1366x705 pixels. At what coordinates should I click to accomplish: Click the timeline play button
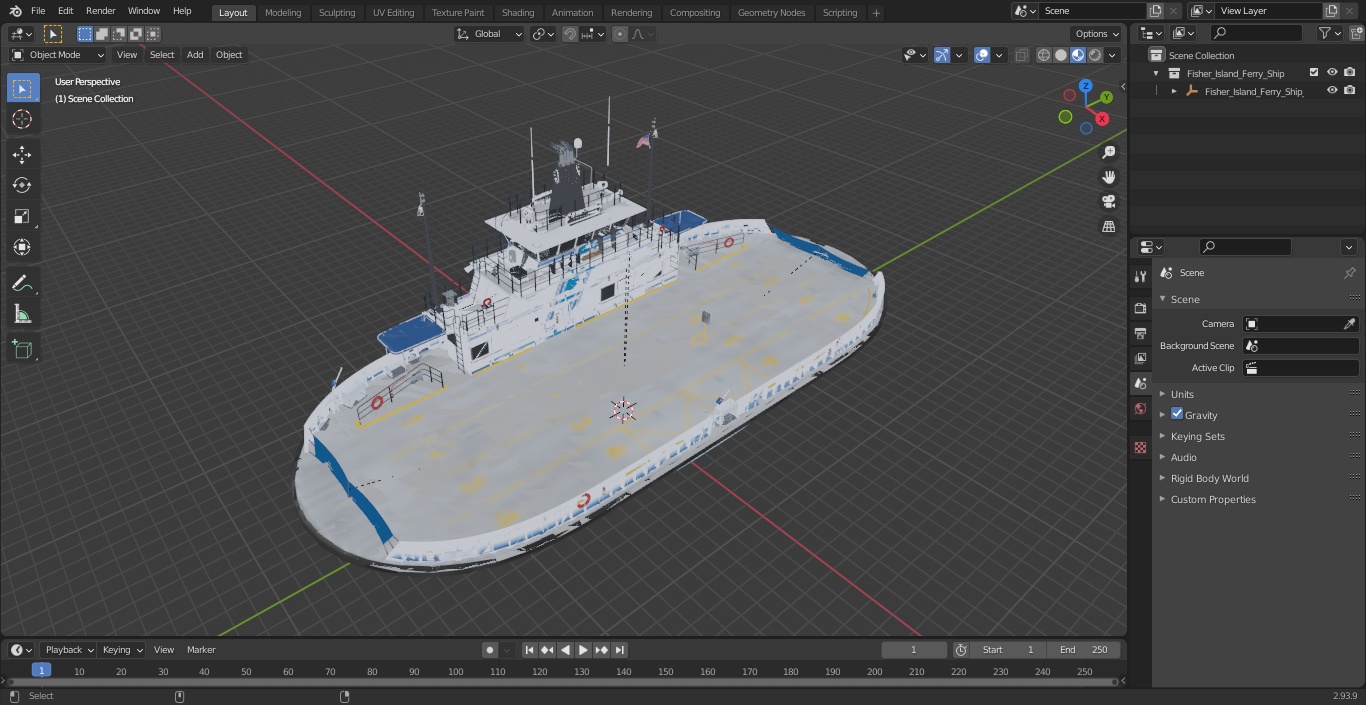[x=583, y=650]
